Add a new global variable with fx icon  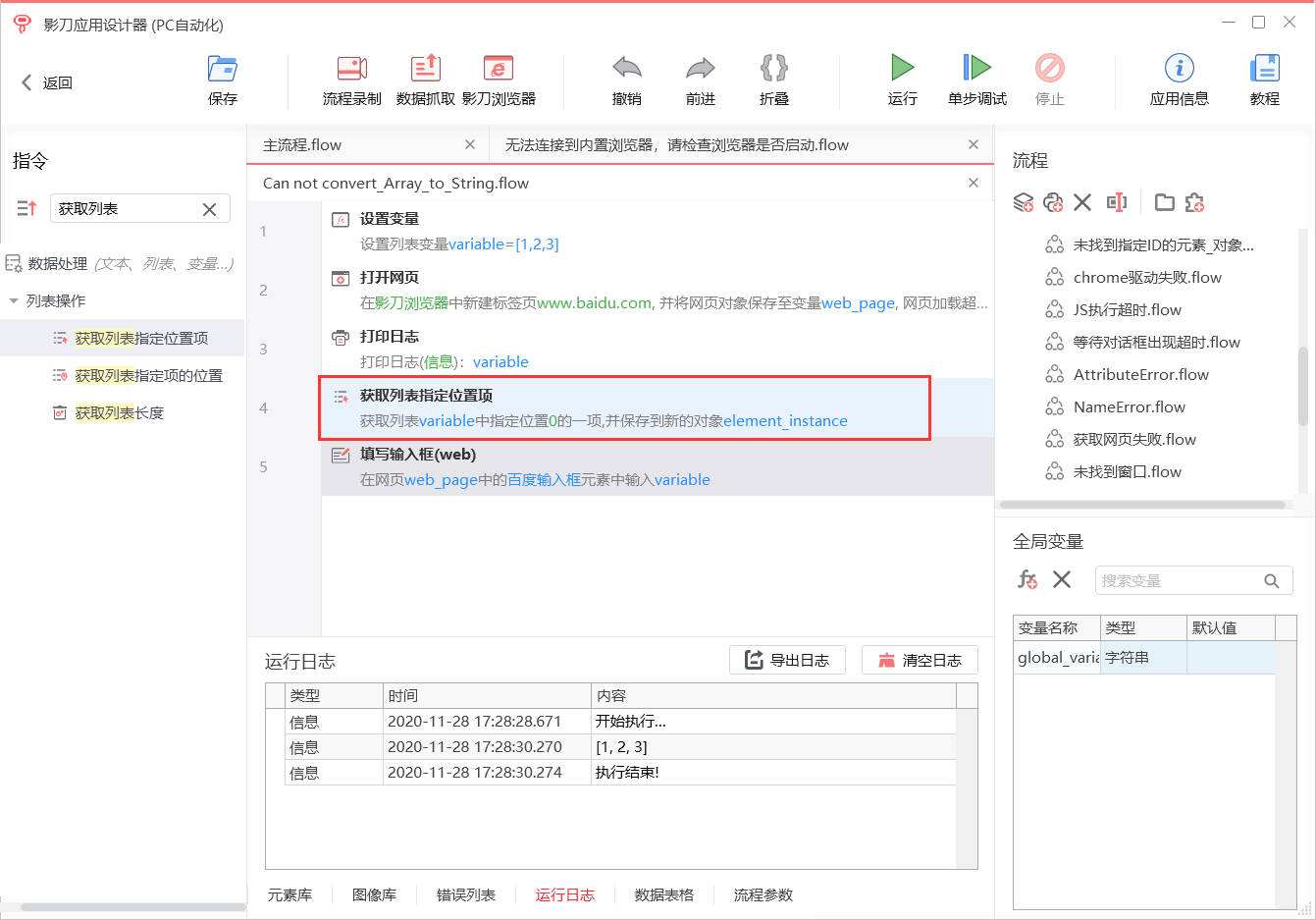pos(1026,580)
